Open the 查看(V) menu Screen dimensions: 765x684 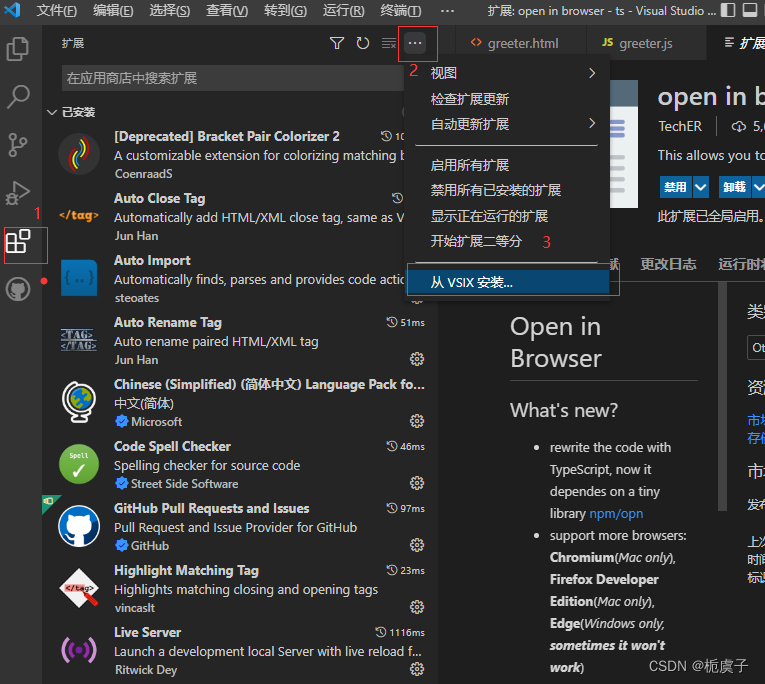(227, 11)
